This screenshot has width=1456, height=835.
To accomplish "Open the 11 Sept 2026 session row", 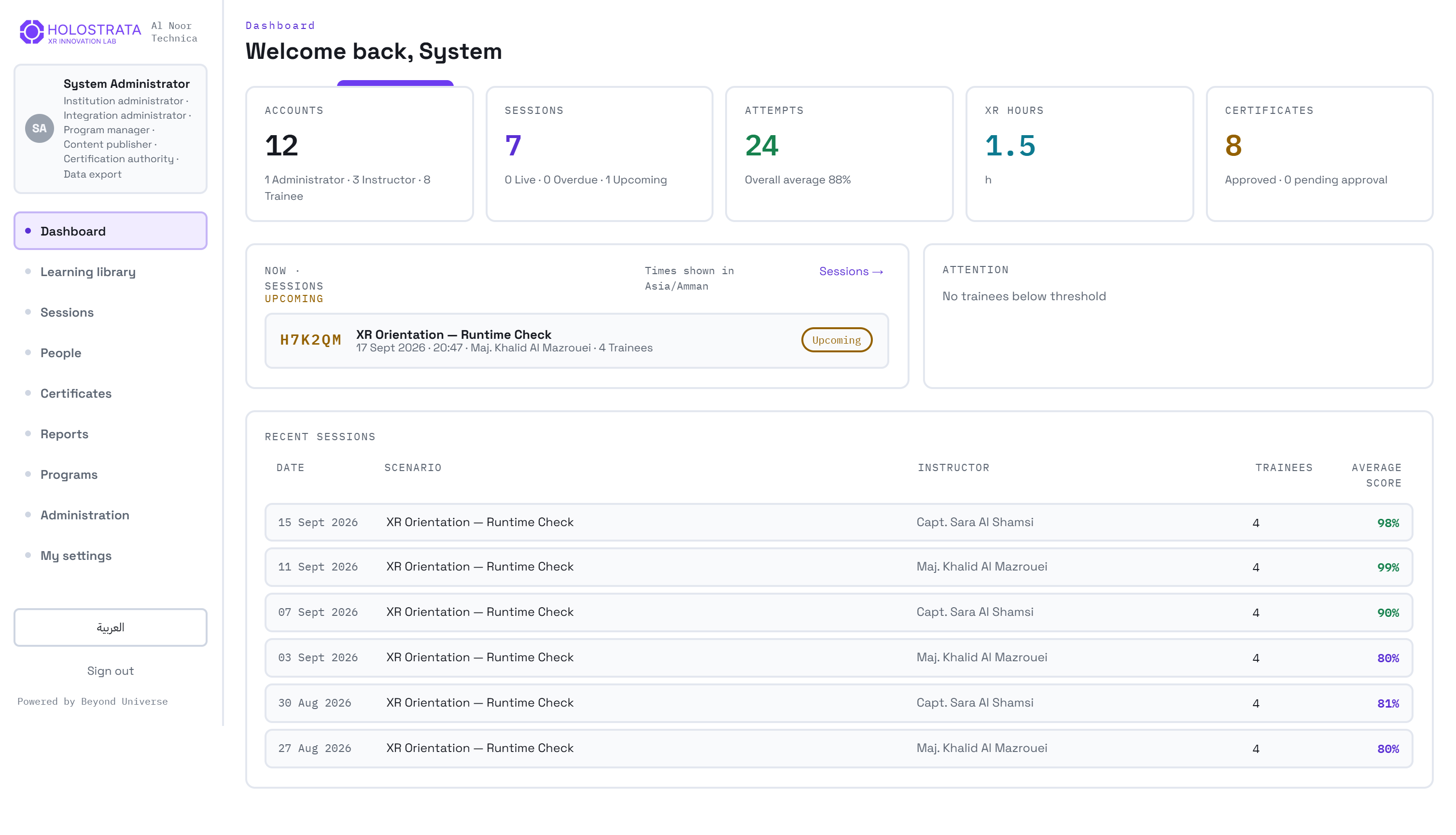I will [x=839, y=567].
